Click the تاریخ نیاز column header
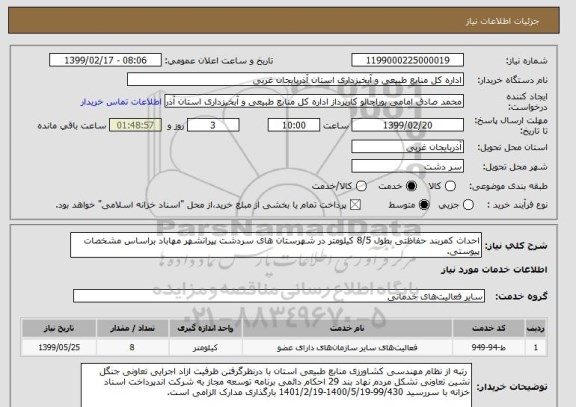576x407 pixels. coord(59,328)
